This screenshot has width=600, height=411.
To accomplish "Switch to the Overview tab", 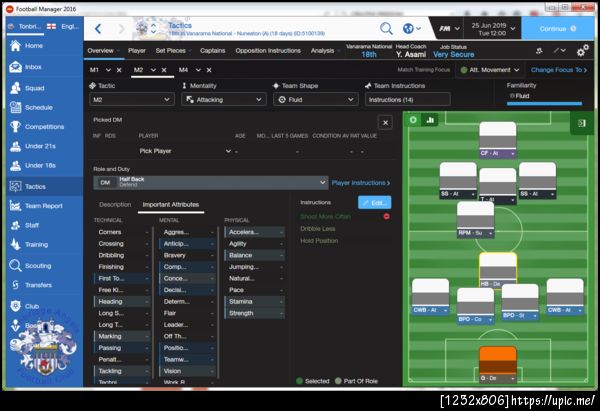I will point(101,51).
